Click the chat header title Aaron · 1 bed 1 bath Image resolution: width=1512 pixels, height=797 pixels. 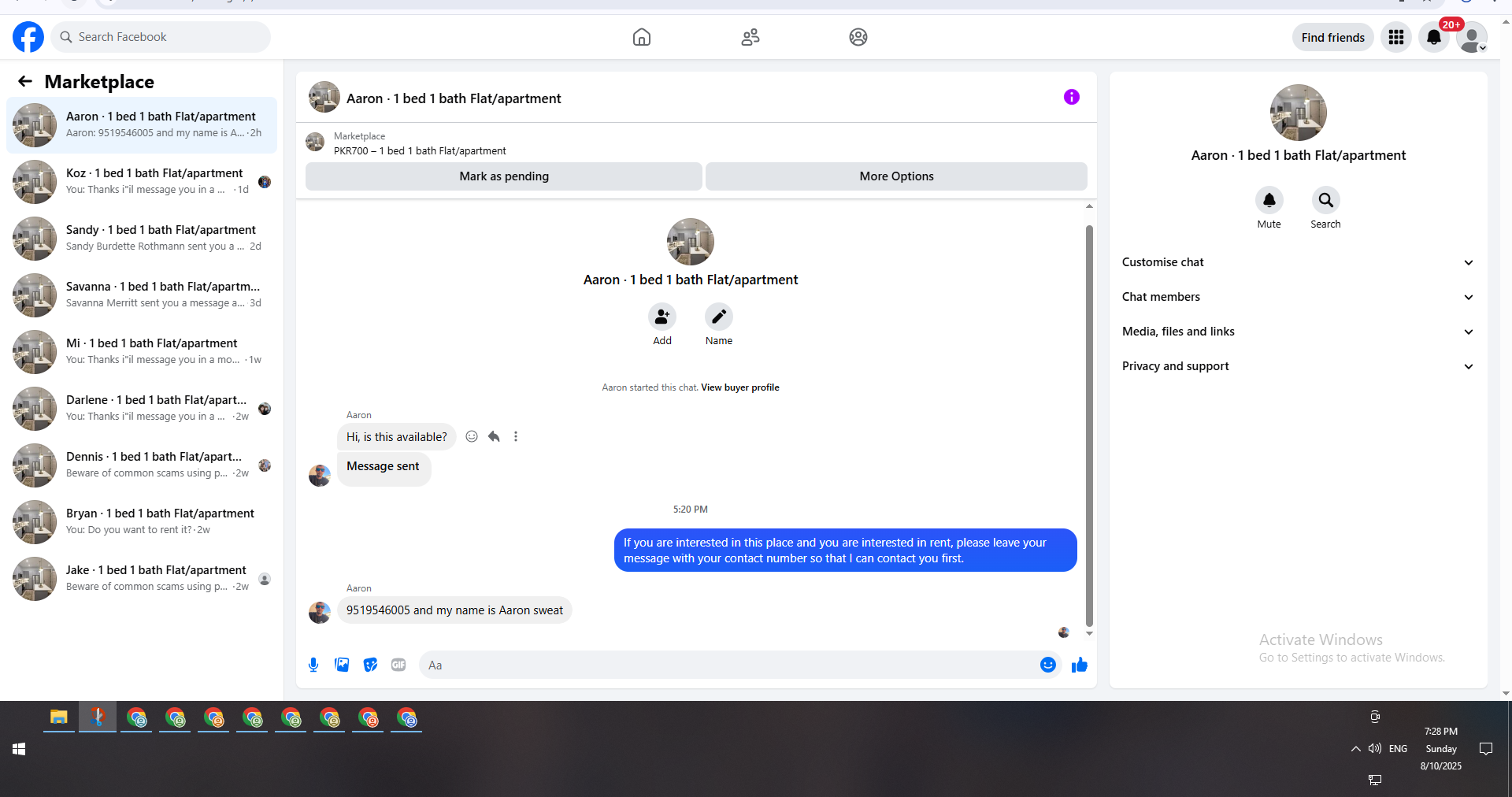[454, 98]
